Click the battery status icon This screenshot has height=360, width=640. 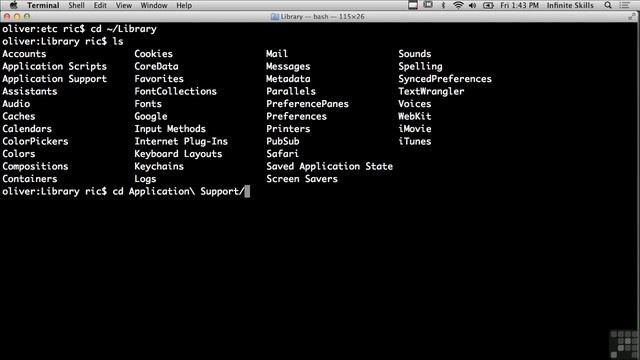(x=488, y=5)
